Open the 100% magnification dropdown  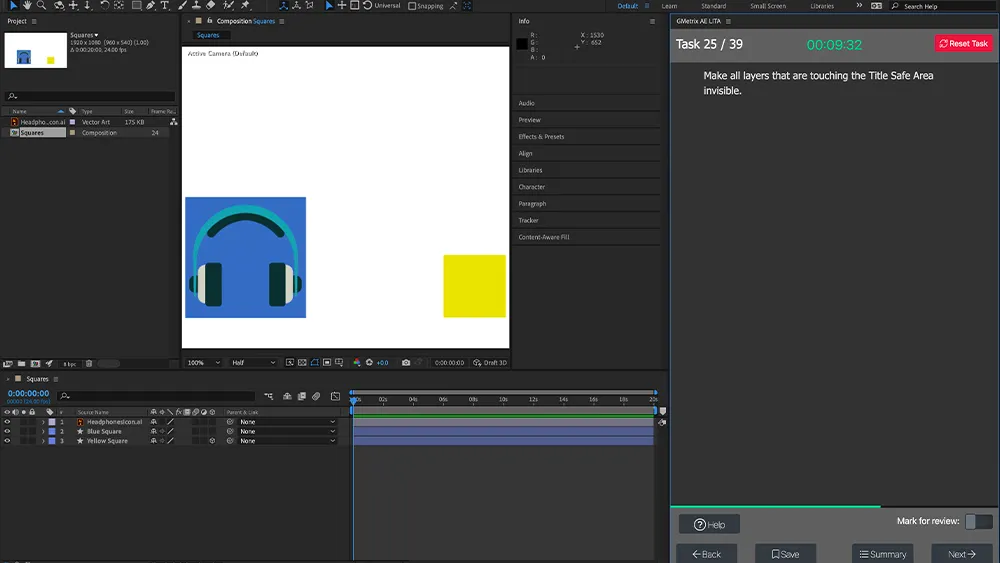(x=203, y=362)
